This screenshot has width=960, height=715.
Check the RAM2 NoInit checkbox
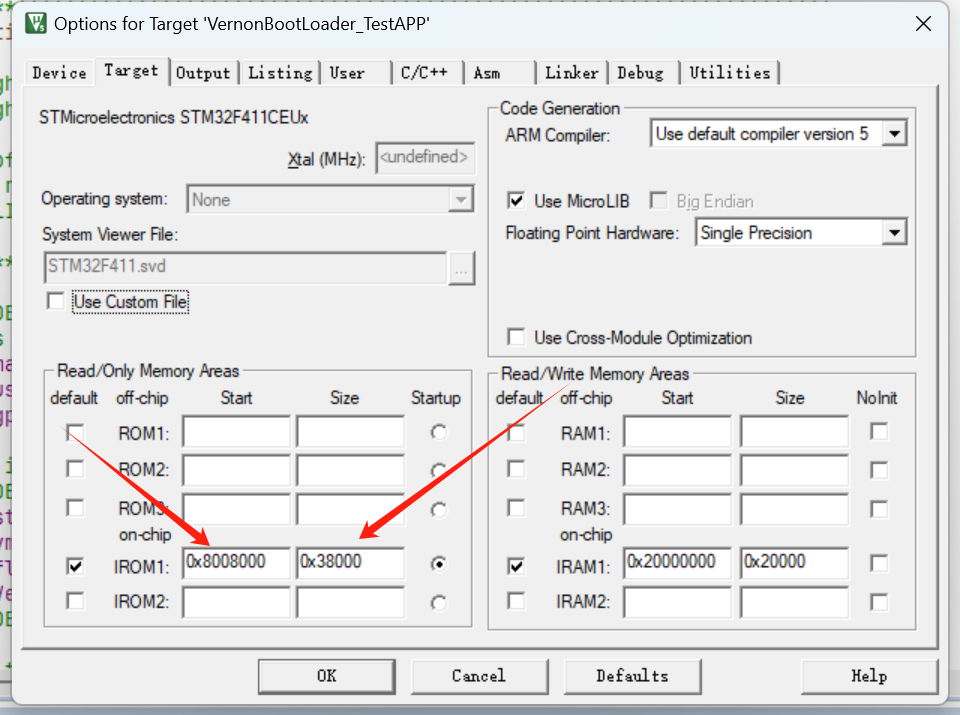click(x=879, y=470)
